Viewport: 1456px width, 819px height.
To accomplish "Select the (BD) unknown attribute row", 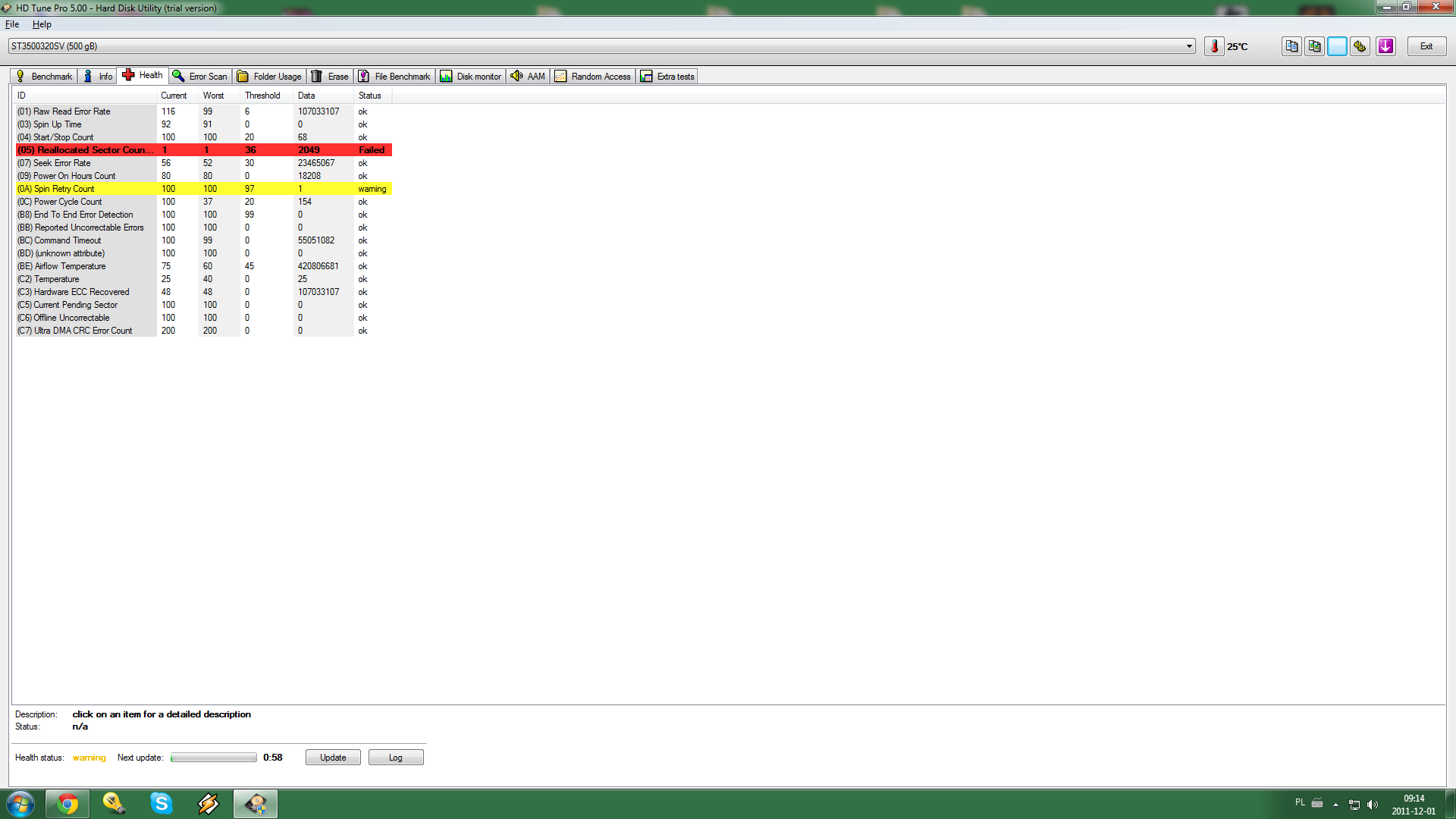I will (203, 253).
